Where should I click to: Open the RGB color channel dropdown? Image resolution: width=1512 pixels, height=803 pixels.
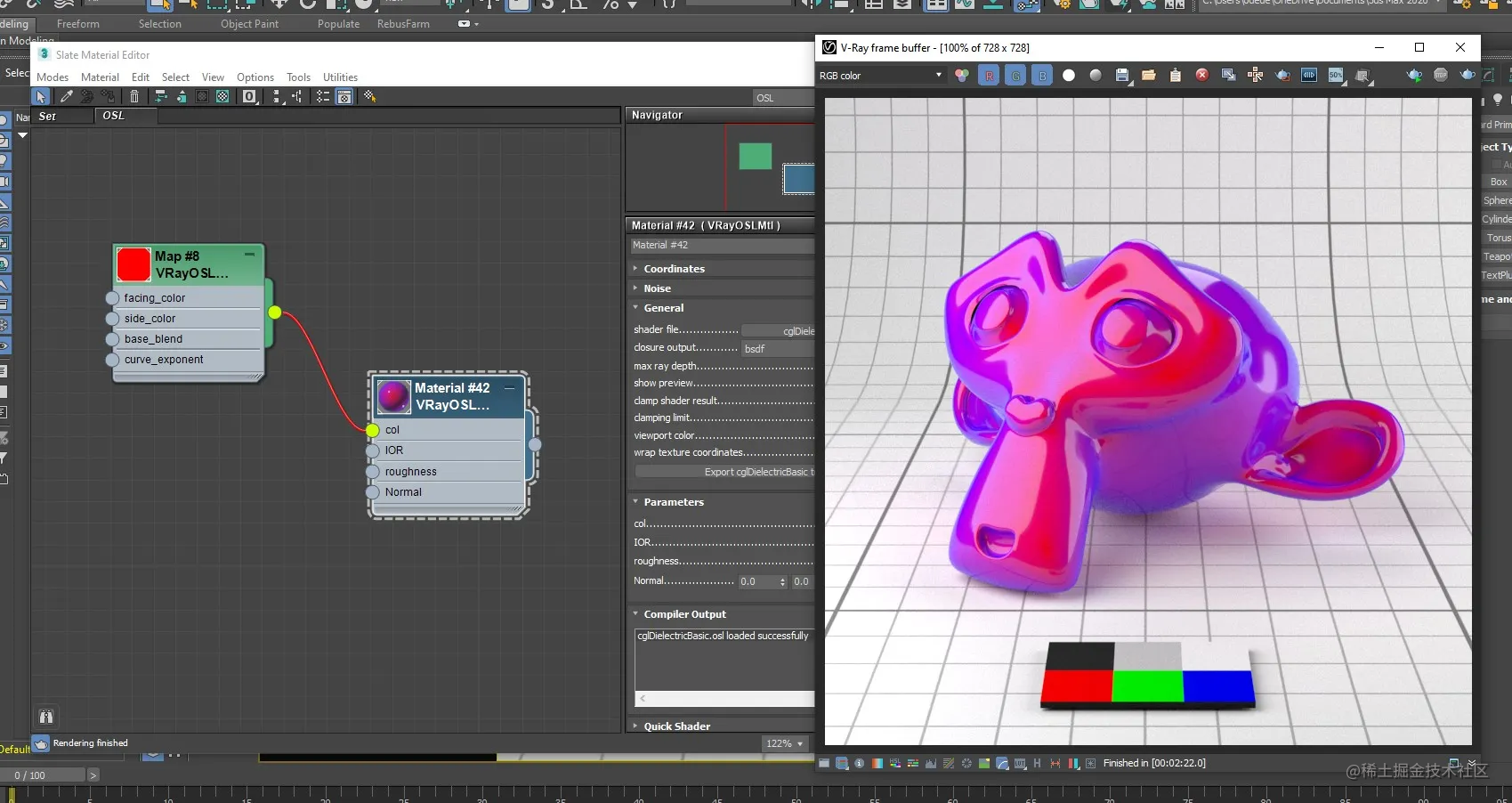(x=880, y=76)
